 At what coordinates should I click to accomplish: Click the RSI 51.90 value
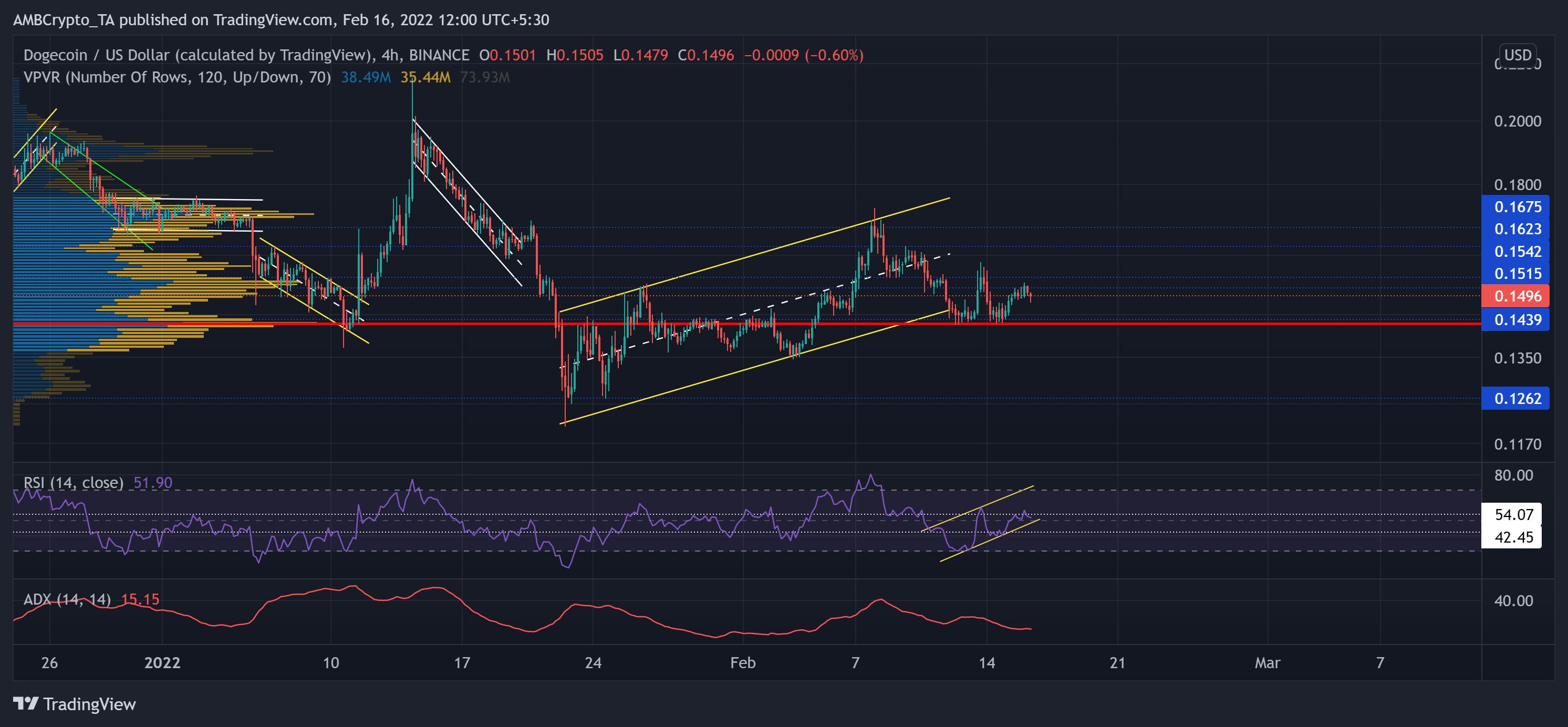click(153, 482)
